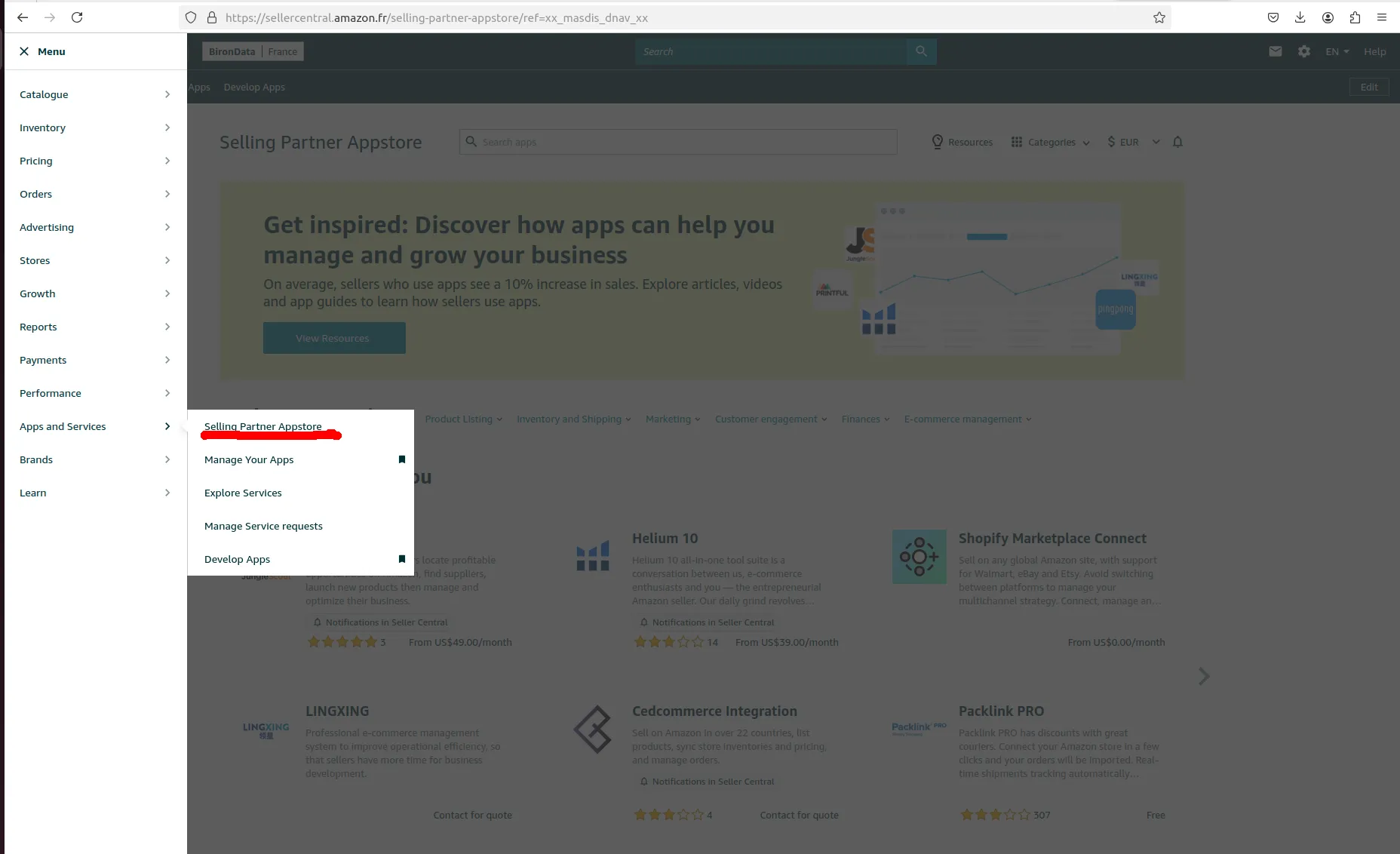Image resolution: width=1400 pixels, height=854 pixels.
Task: Click the magnifier search button in header
Action: click(x=921, y=51)
